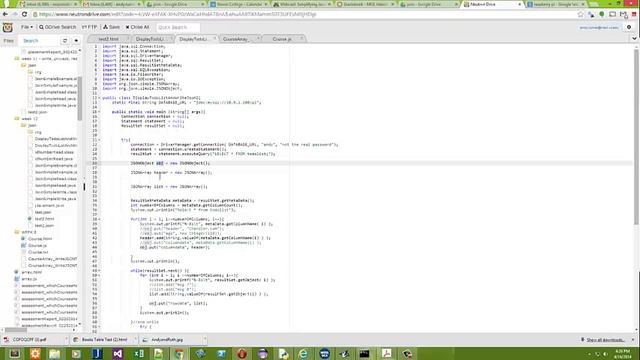Open the File dropdown menu

[27, 27]
